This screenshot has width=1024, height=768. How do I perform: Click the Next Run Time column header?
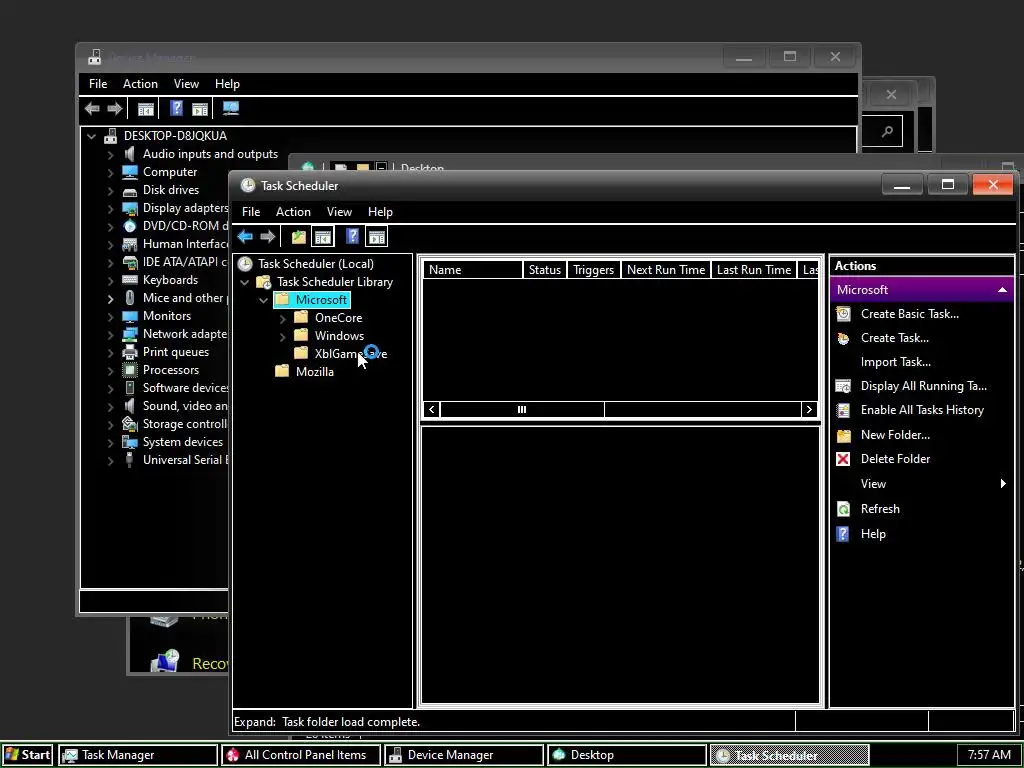pyautogui.click(x=665, y=270)
